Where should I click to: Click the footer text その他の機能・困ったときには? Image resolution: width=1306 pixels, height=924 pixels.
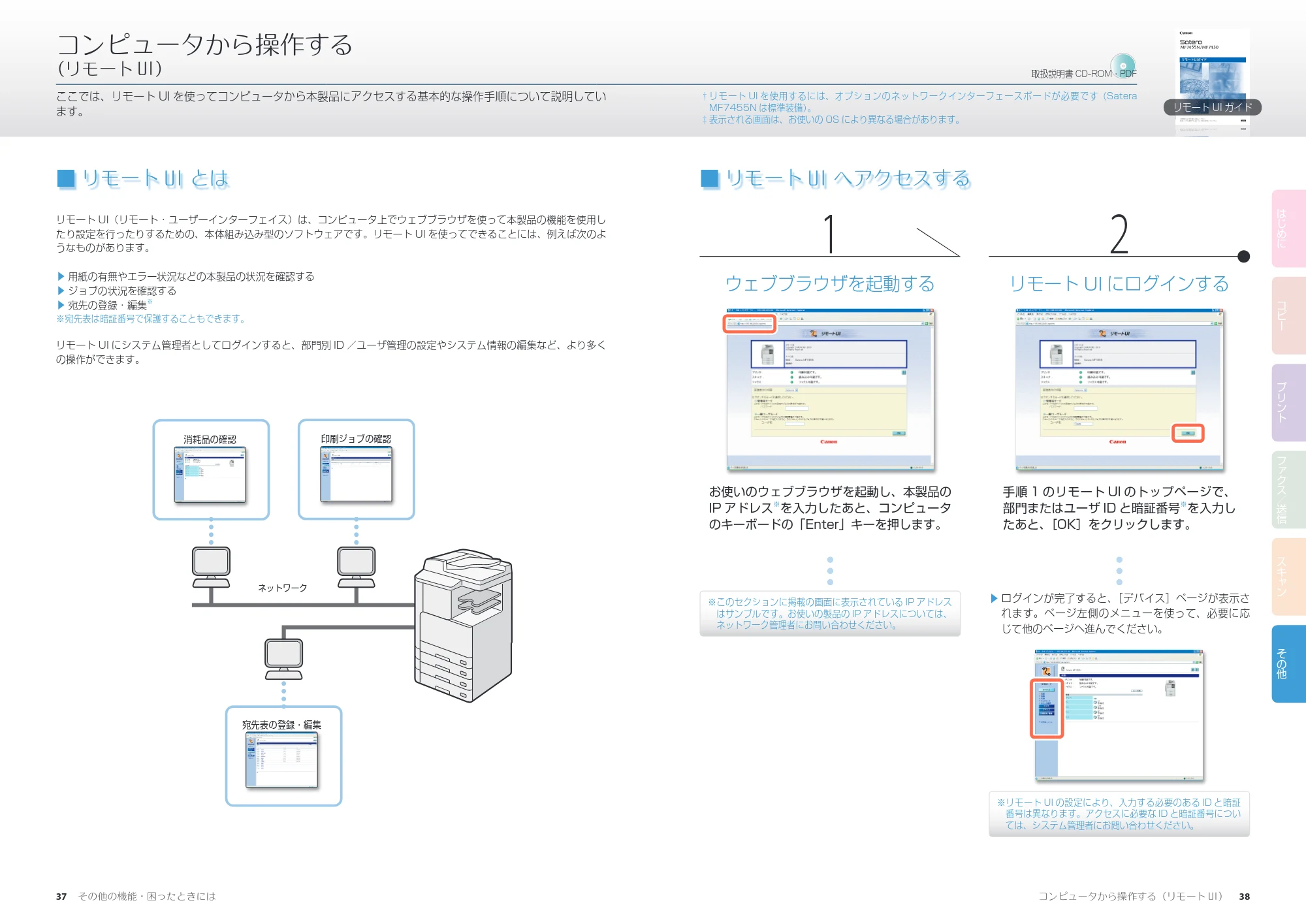click(146, 896)
